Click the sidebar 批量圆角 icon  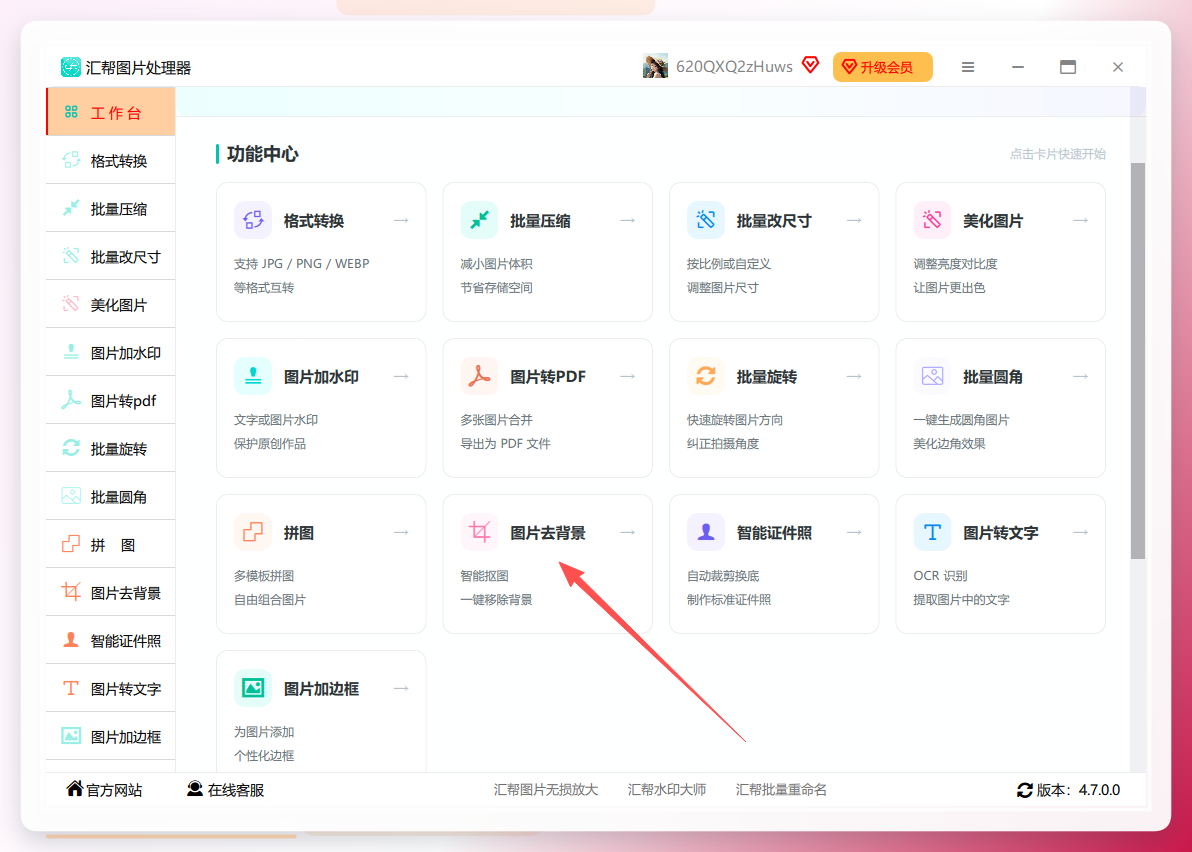point(71,496)
